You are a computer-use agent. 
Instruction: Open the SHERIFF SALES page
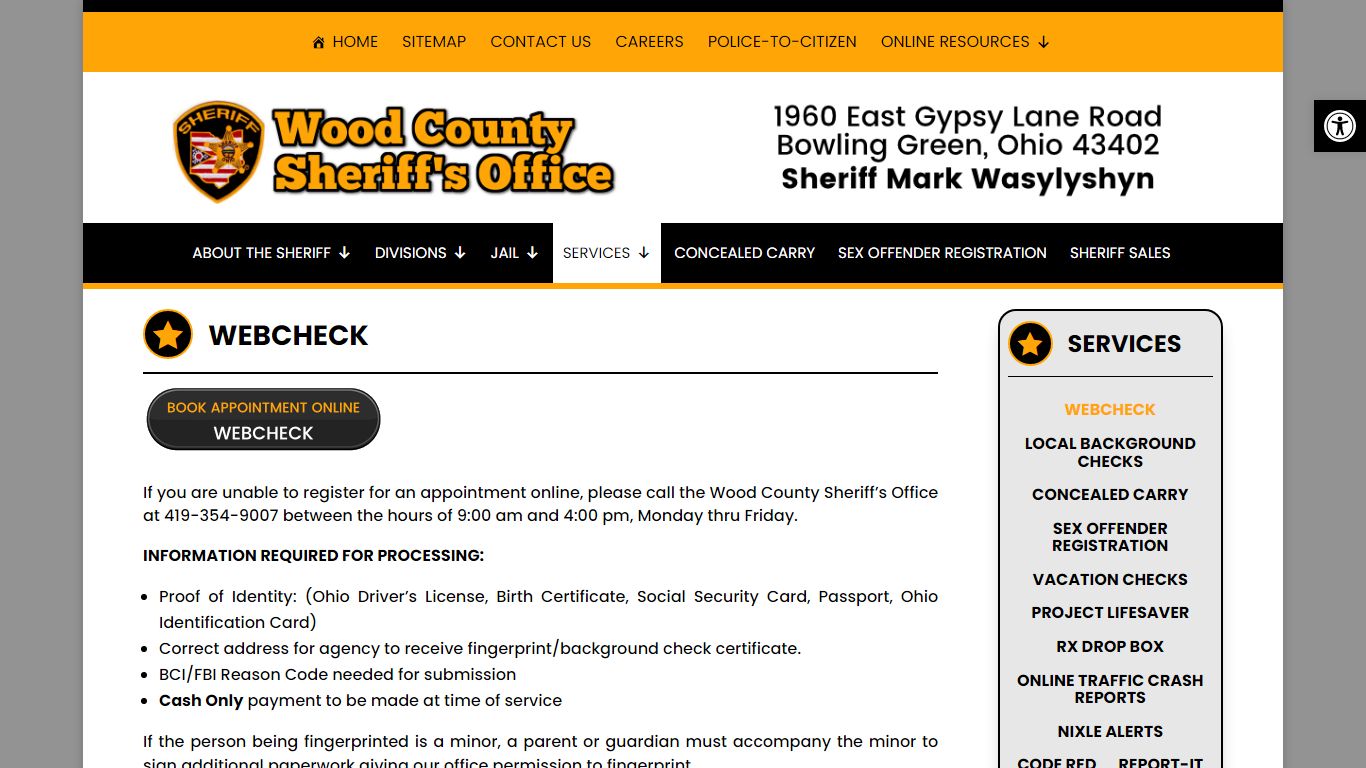[x=1120, y=253]
